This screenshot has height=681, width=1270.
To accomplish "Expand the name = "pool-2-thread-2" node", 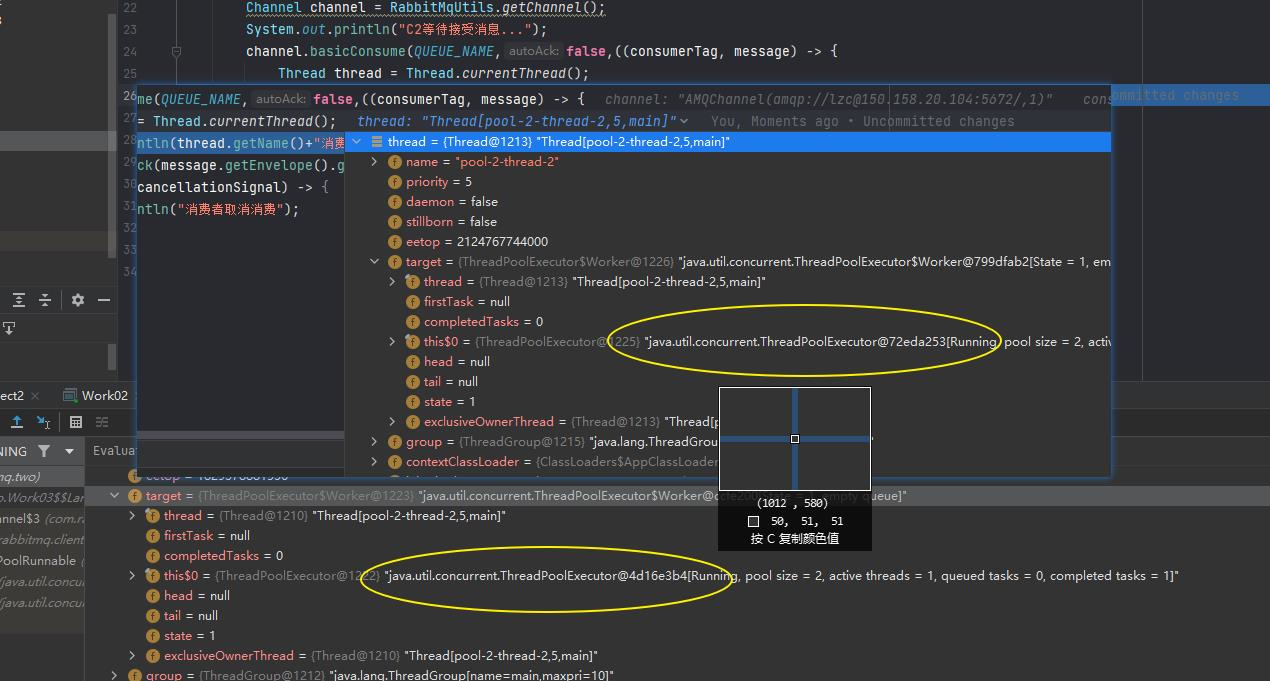I will click(x=375, y=162).
